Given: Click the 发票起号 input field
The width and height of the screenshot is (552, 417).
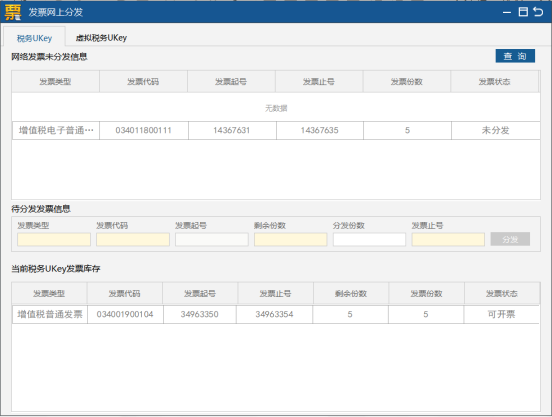Looking at the screenshot, I should click(x=212, y=239).
